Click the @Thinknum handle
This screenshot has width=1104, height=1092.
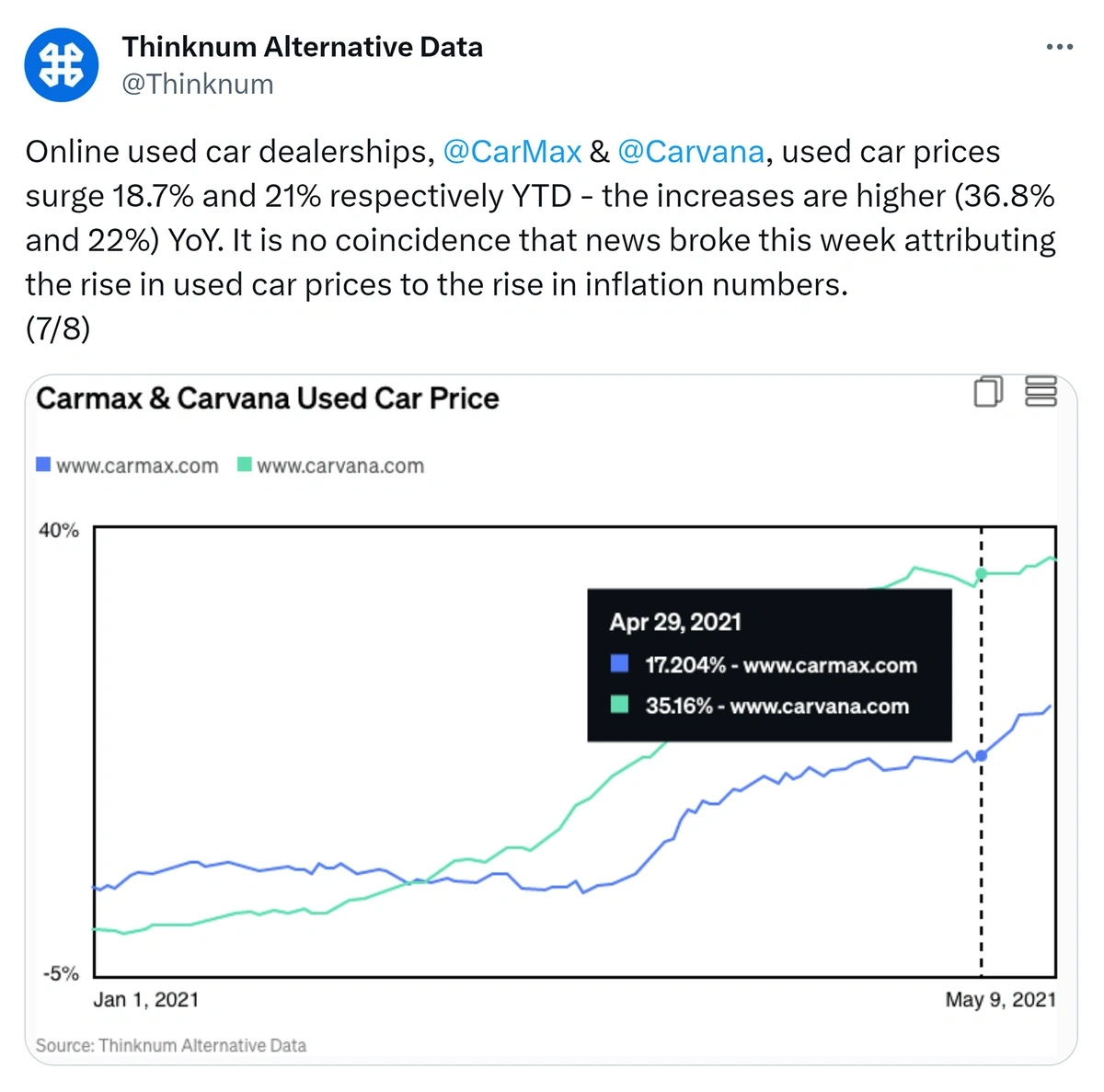pos(198,84)
